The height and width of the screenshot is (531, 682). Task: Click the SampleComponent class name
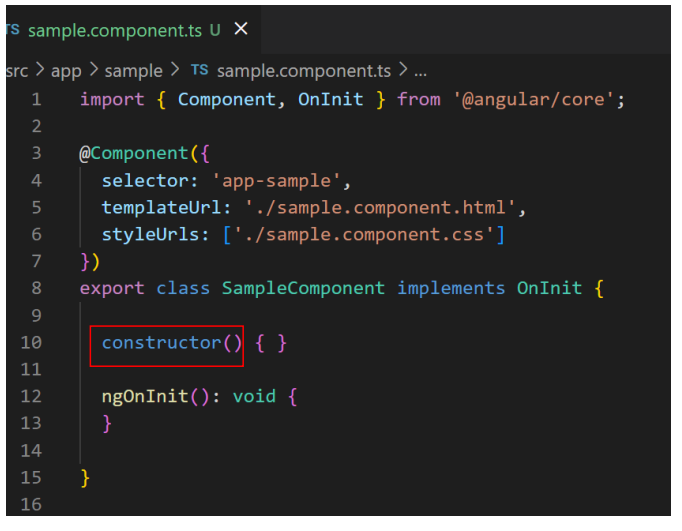[x=303, y=288]
